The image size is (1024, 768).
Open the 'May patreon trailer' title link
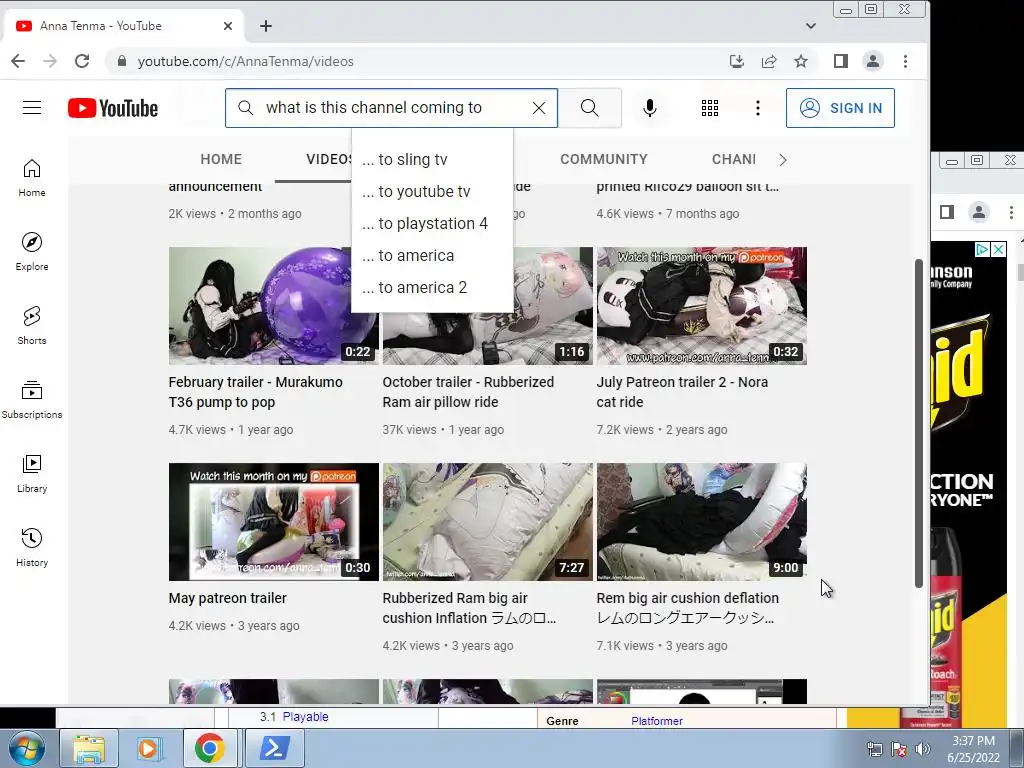pos(227,598)
